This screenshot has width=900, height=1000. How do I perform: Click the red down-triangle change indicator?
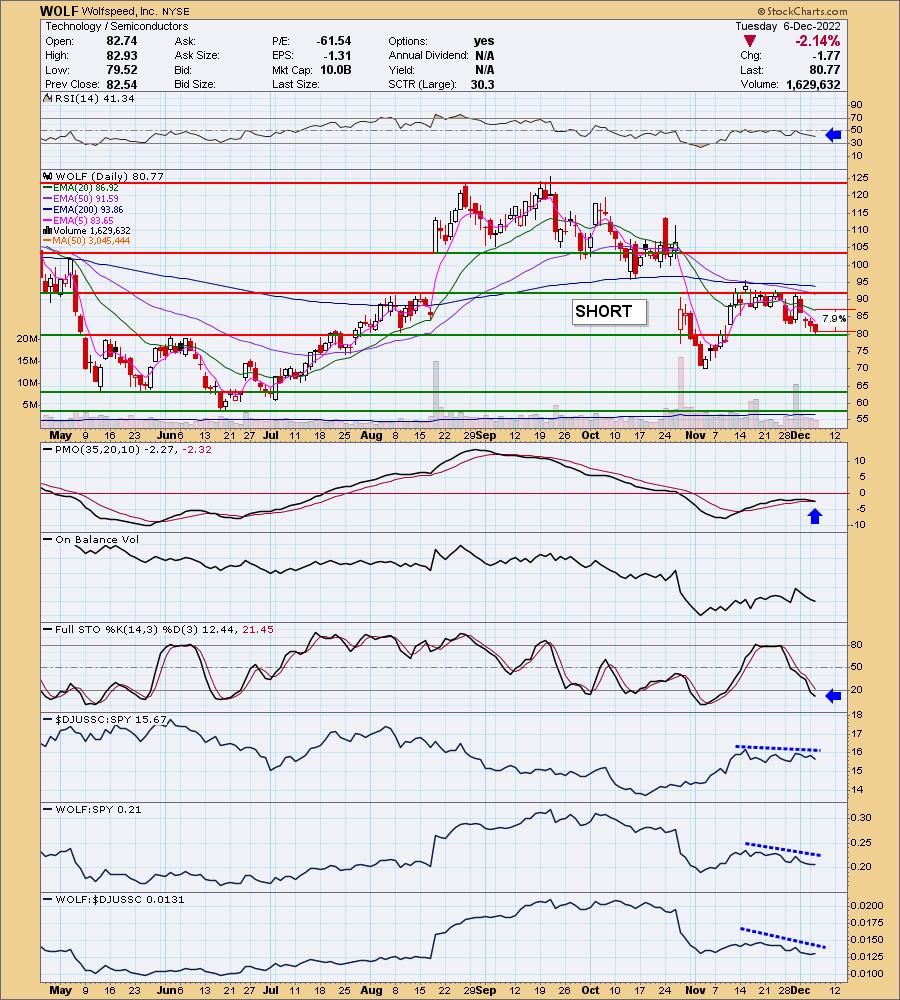pos(750,41)
